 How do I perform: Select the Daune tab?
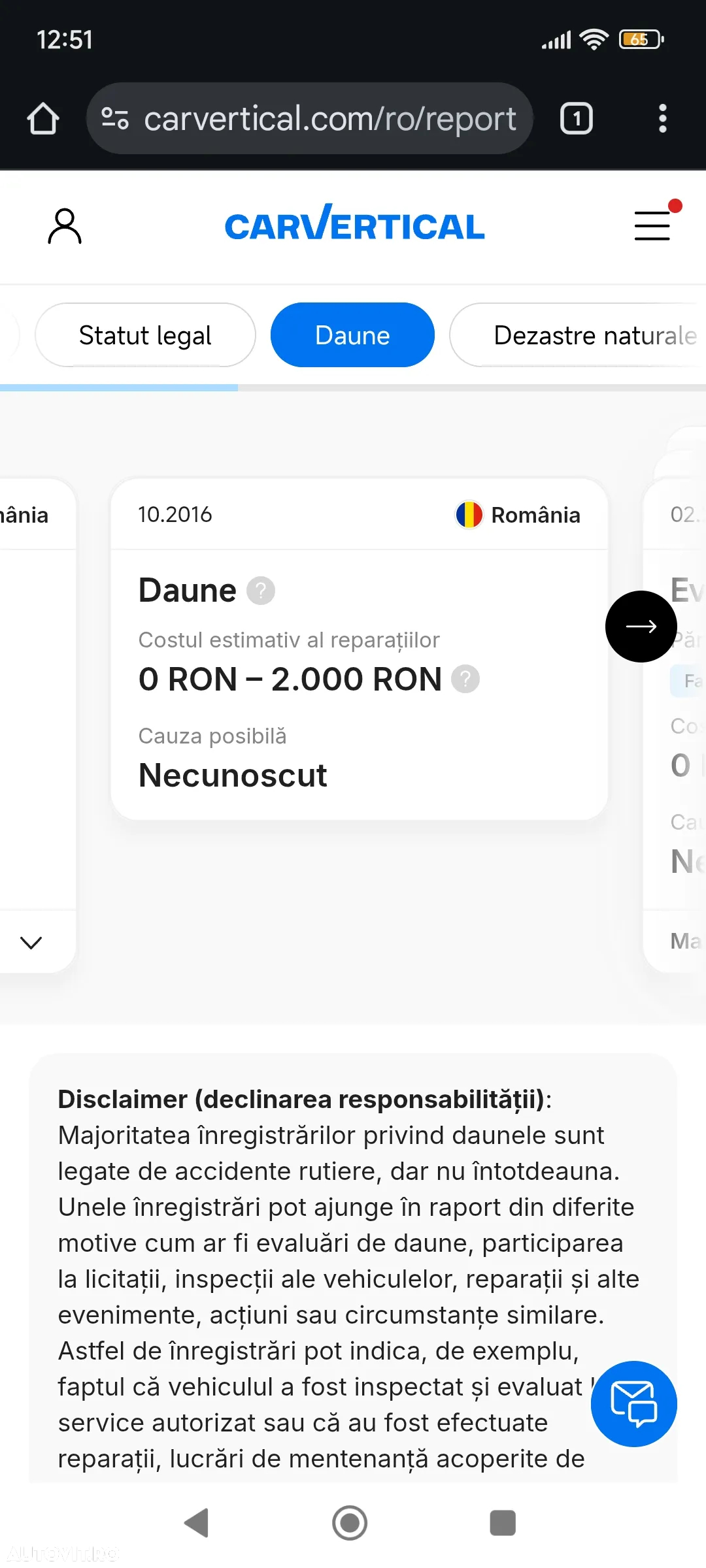352,335
